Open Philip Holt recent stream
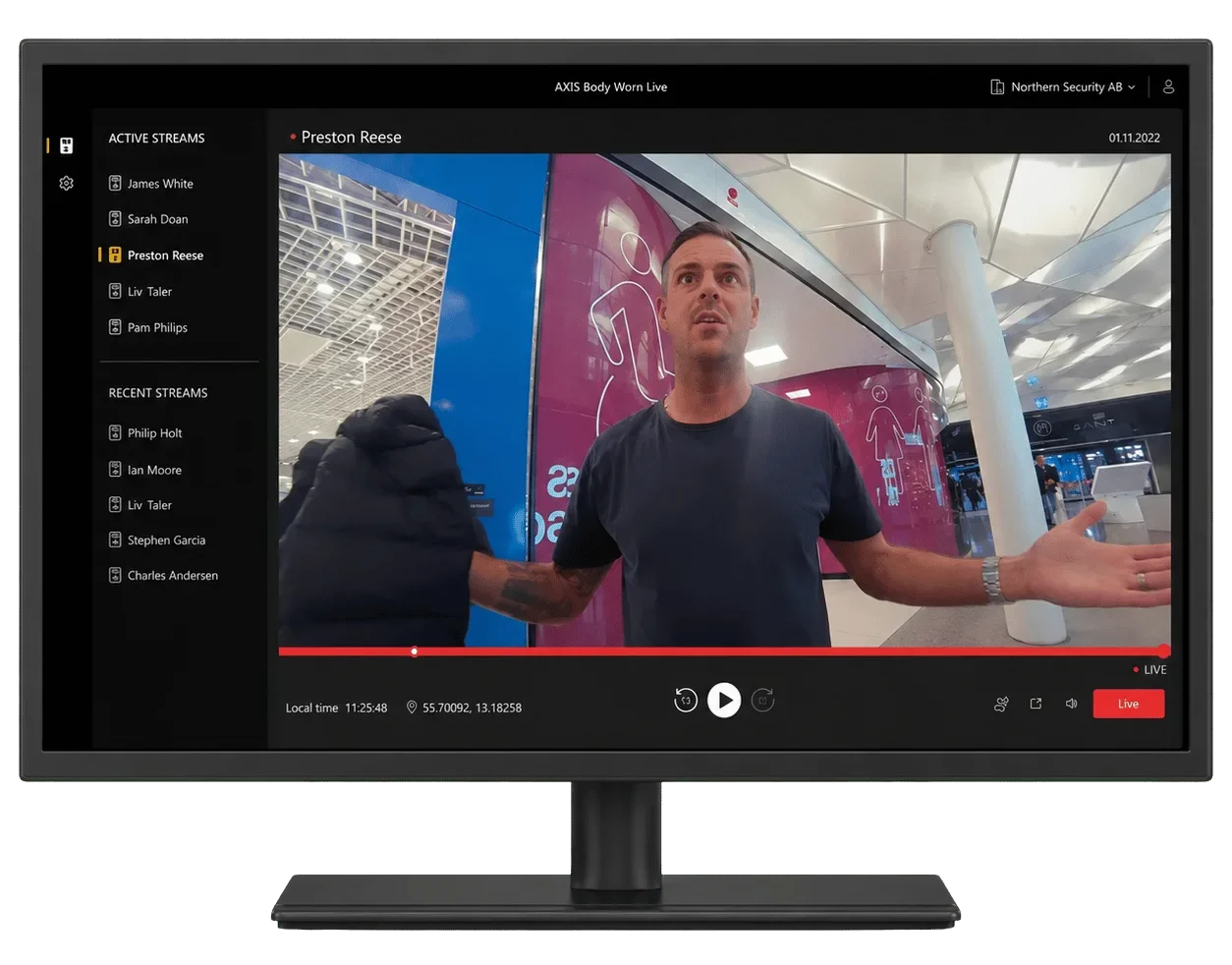This screenshot has height=965, width=1232. [154, 433]
